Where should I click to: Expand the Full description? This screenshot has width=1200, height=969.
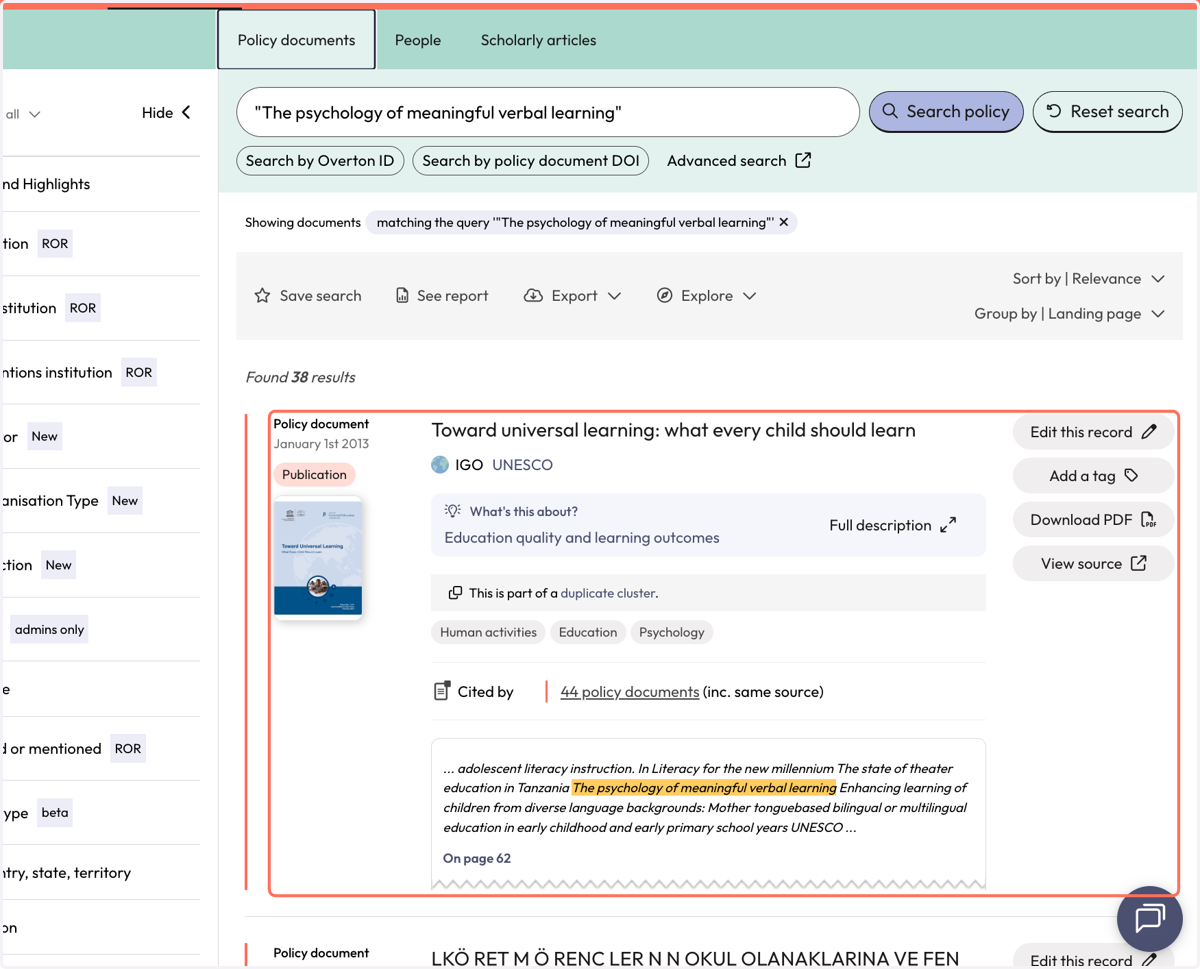[x=892, y=525]
